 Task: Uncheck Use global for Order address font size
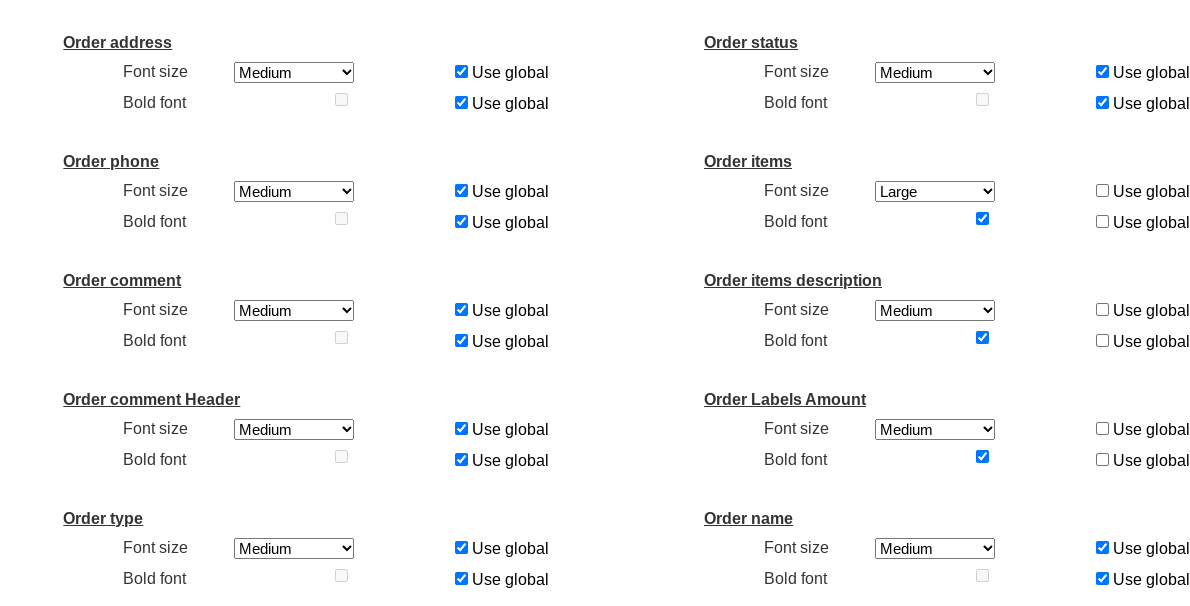(x=461, y=72)
